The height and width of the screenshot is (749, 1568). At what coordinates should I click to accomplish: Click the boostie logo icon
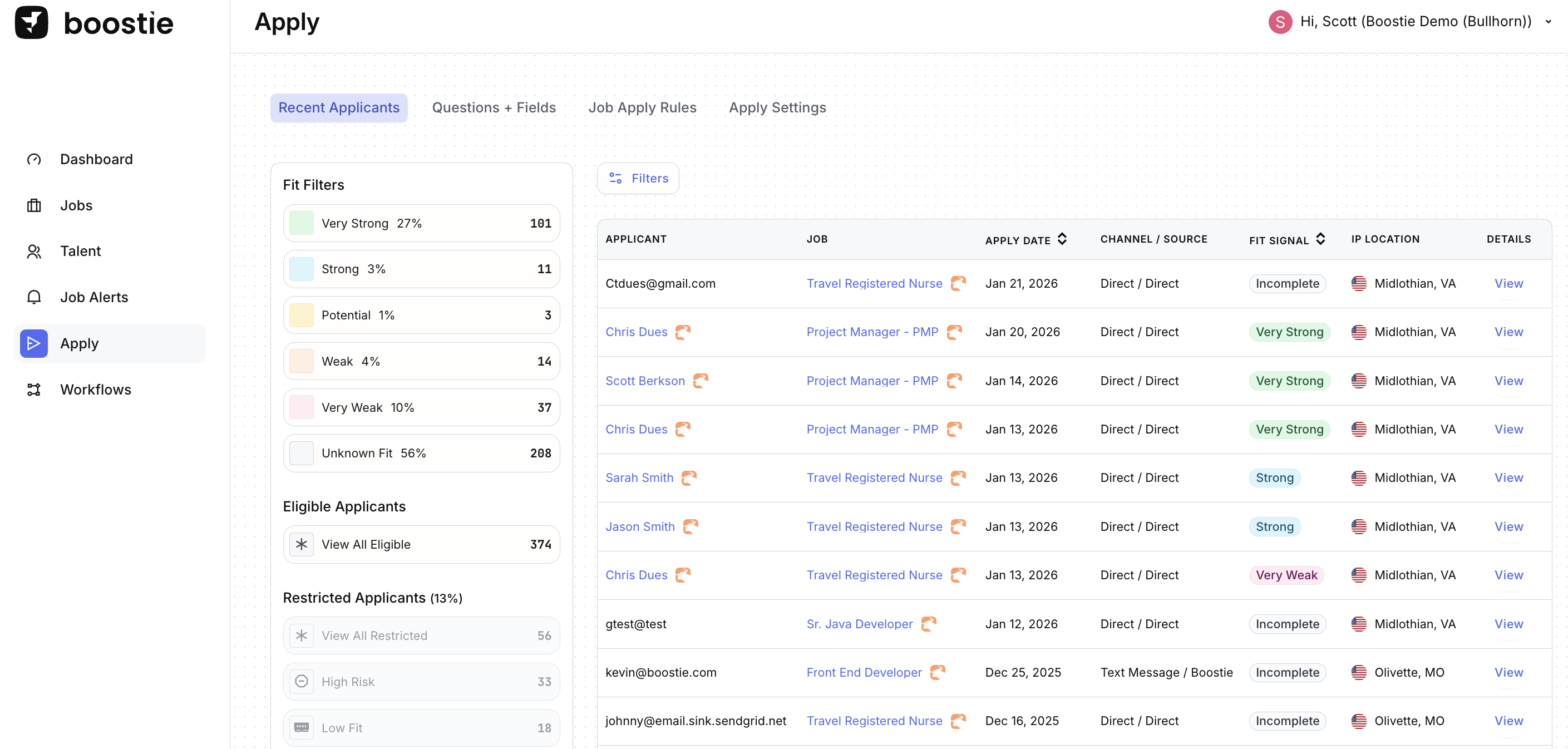[x=32, y=22]
